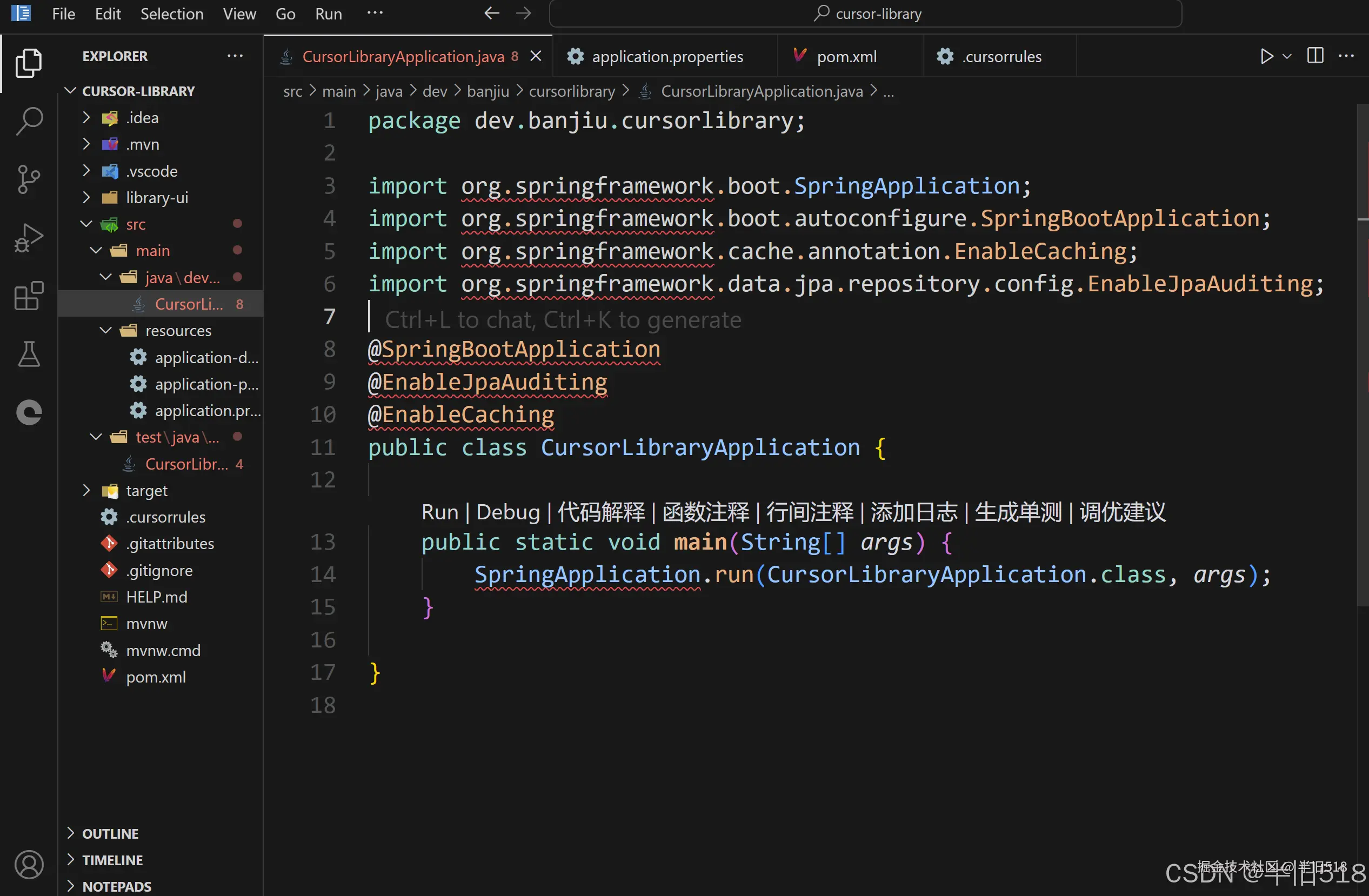Screen dimensions: 1369x896
Task: Expand the TIMELINE section
Action: (x=112, y=860)
